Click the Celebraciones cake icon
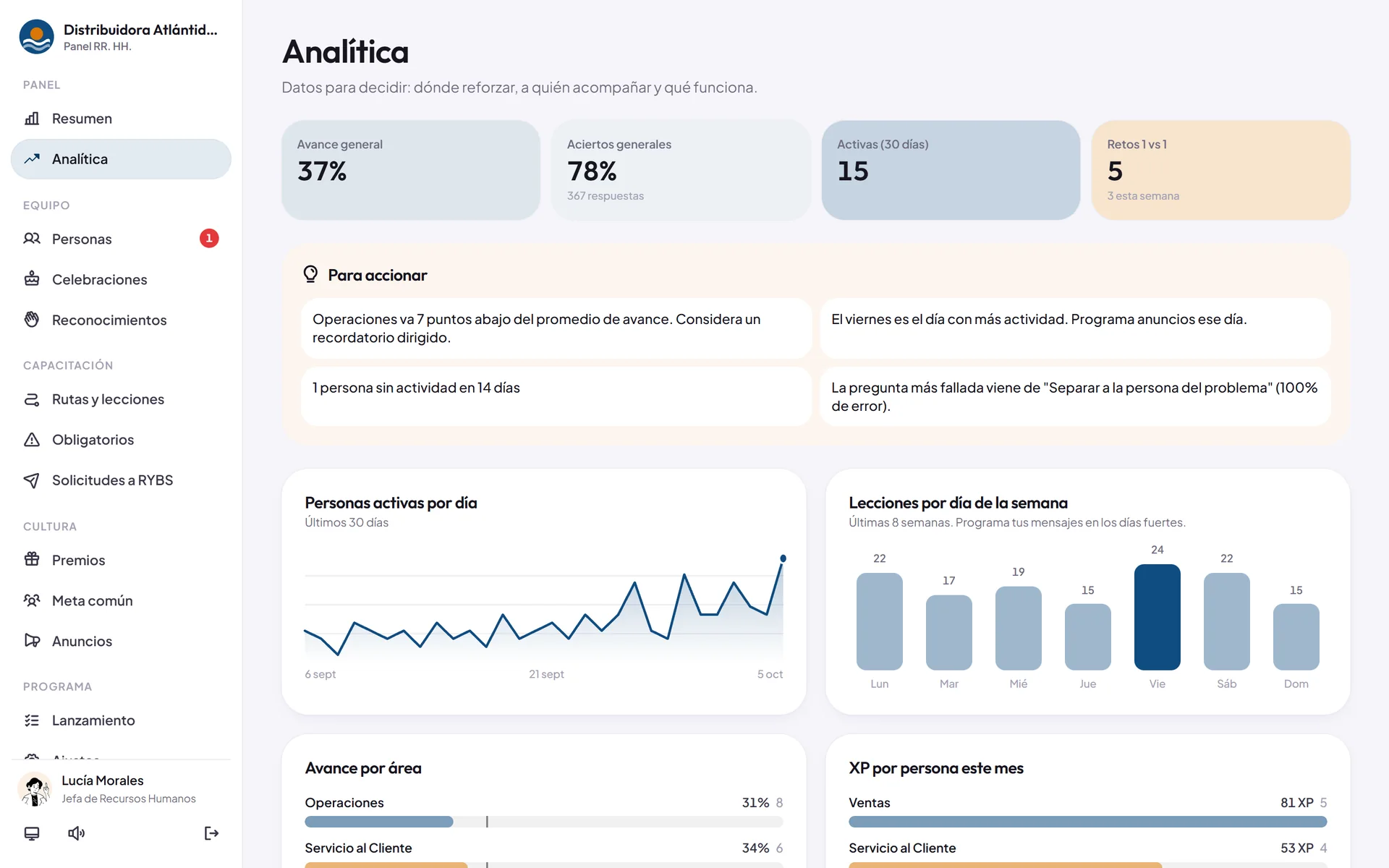The width and height of the screenshot is (1389, 868). [32, 279]
